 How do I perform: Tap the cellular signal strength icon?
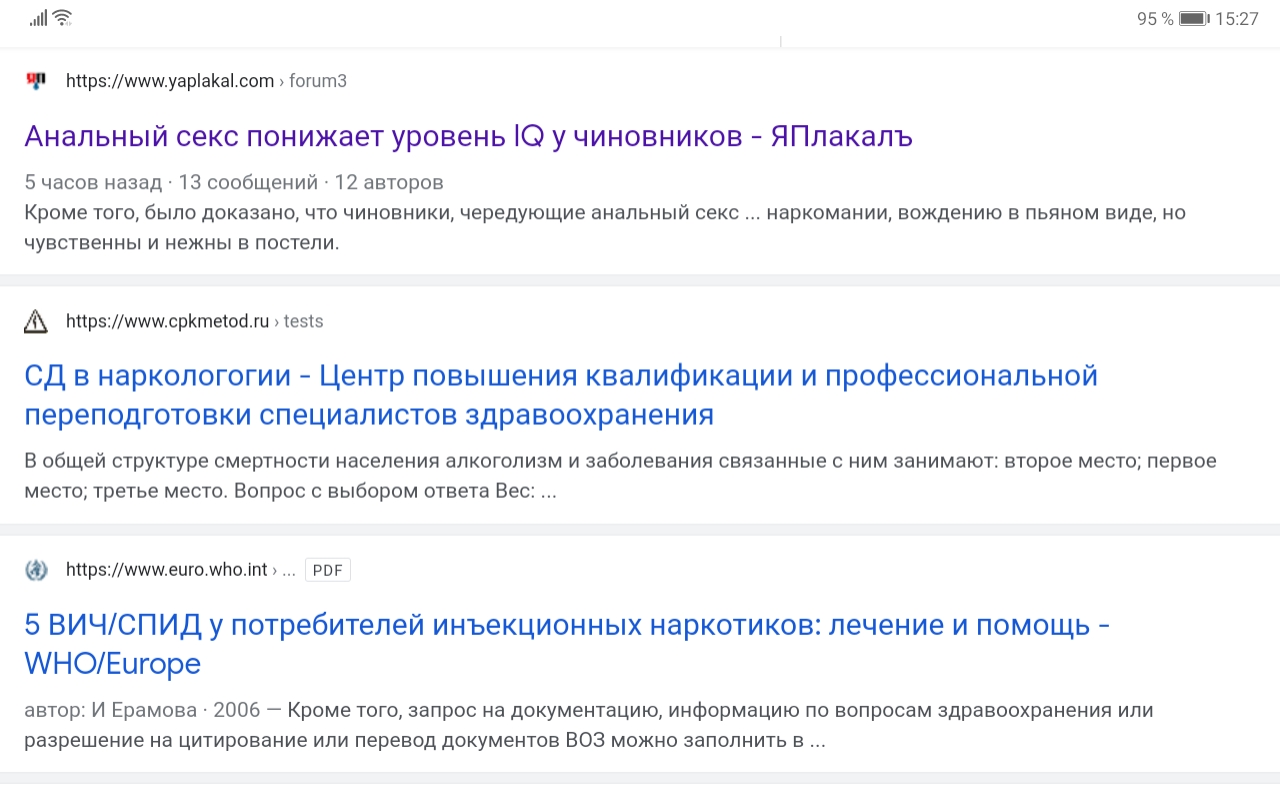39,18
